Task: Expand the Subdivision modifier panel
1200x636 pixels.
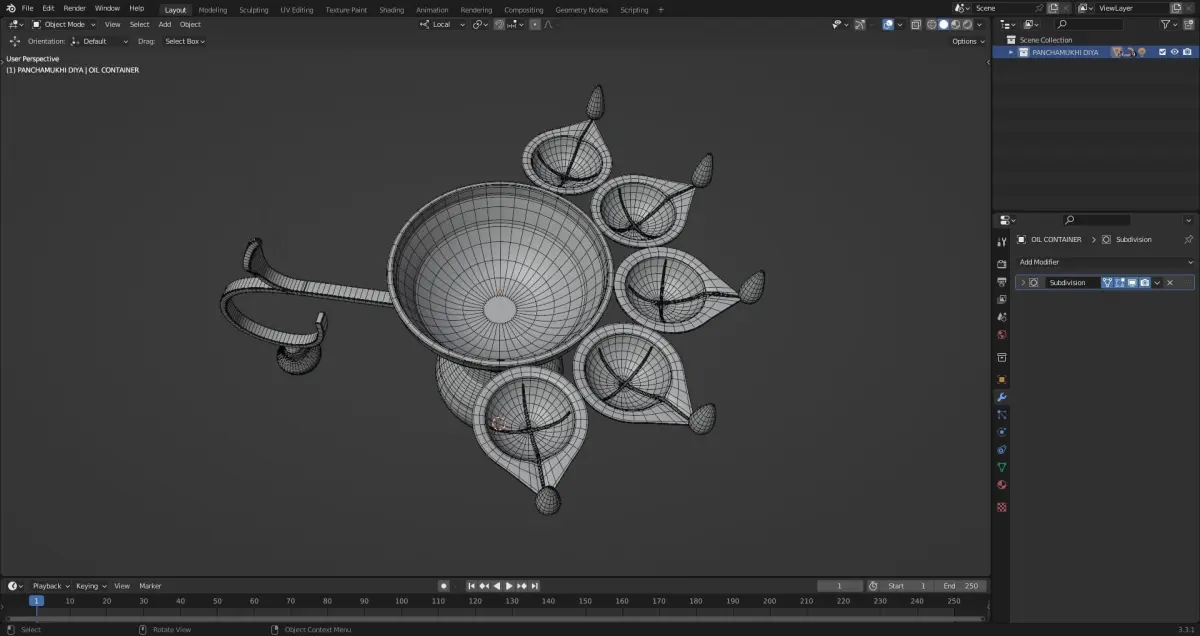Action: point(1023,282)
